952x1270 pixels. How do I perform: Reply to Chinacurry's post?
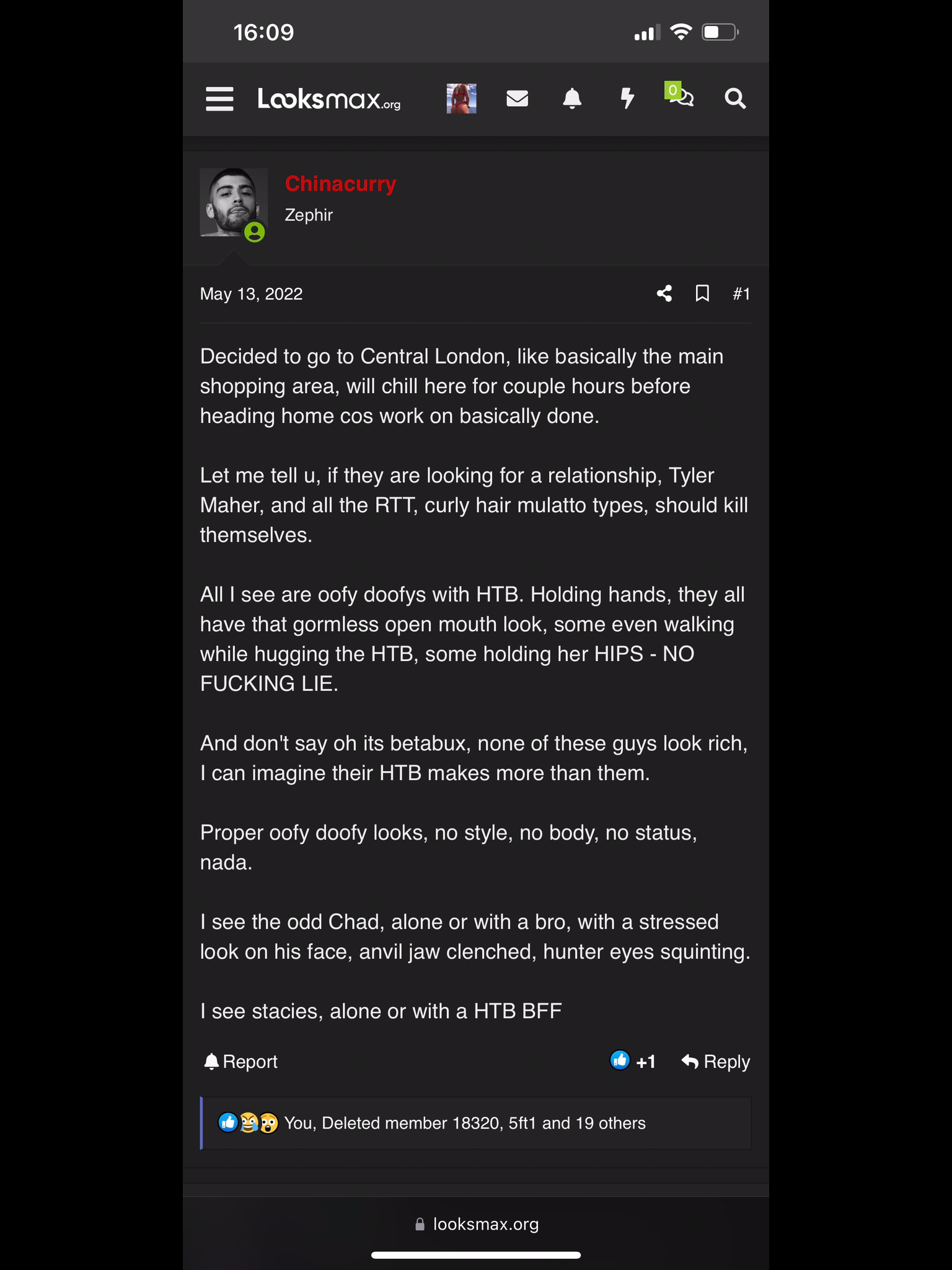pos(716,1062)
